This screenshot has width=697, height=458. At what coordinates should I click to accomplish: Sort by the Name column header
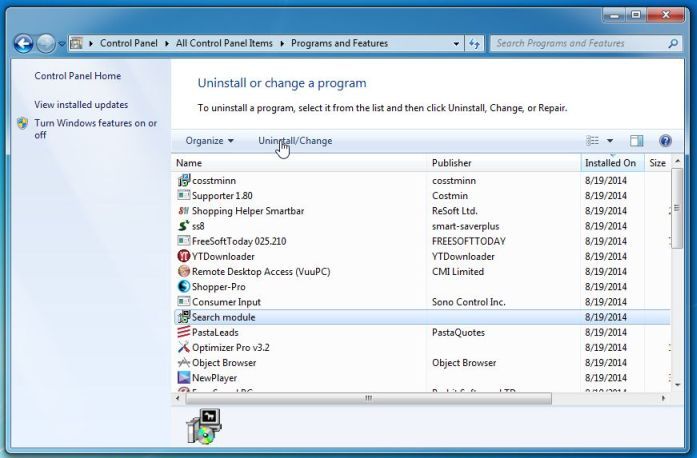click(299, 163)
